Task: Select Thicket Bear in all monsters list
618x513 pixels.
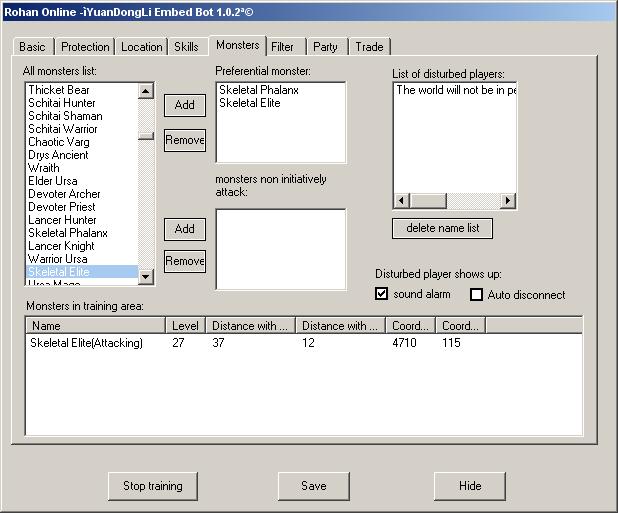Action: click(82, 90)
